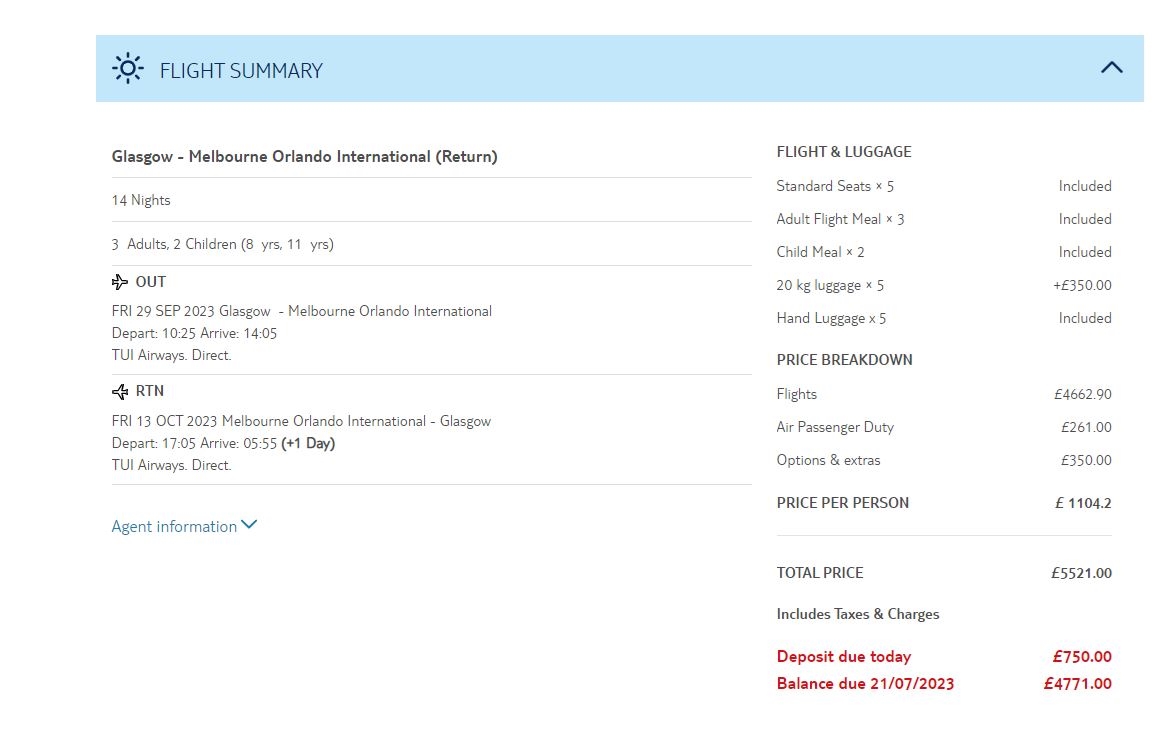1171x730 pixels.
Task: Click the 20 kg luggage +£350.00 price
Action: 1082,286
